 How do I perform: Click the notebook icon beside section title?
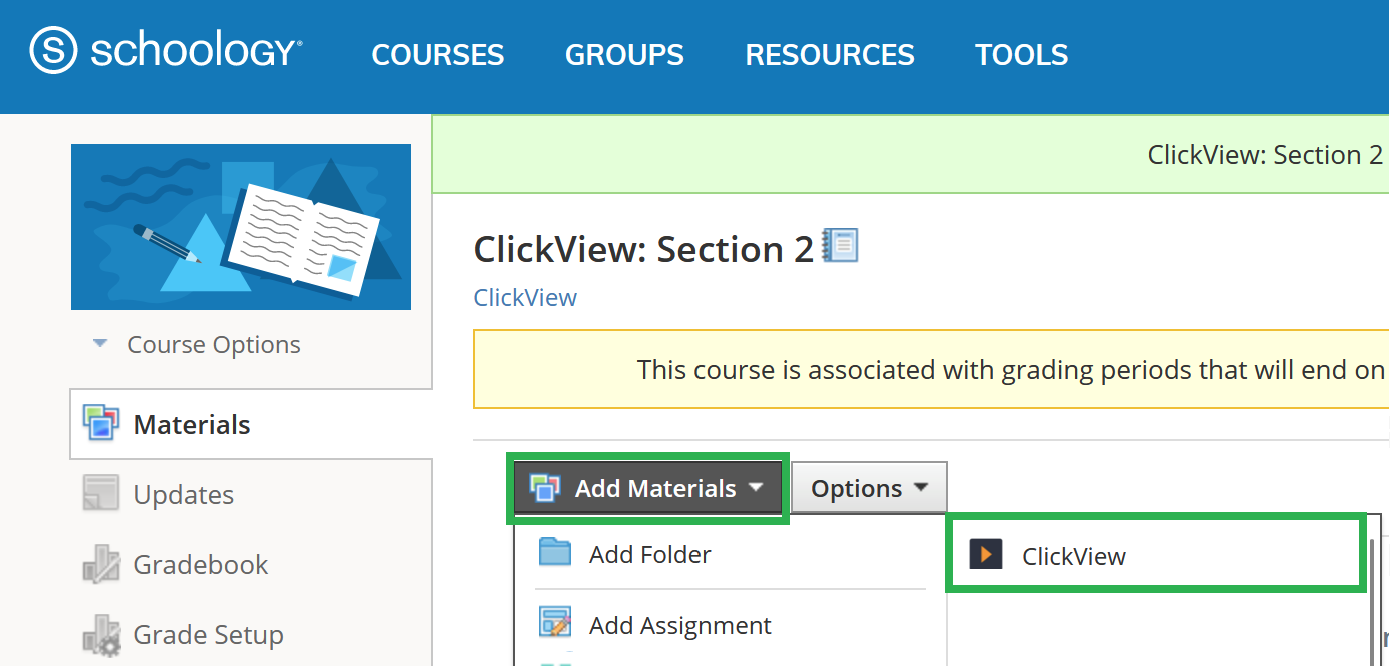pos(840,245)
